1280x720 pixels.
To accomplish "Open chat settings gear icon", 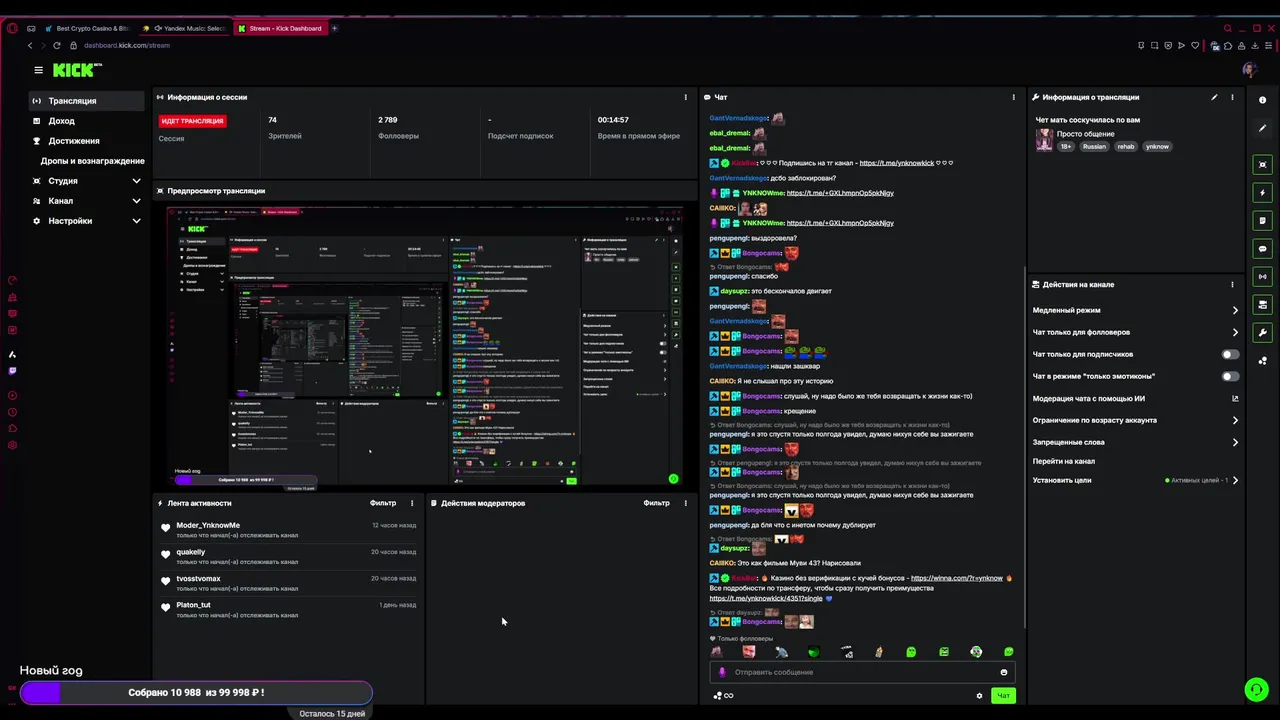I will (x=979, y=696).
